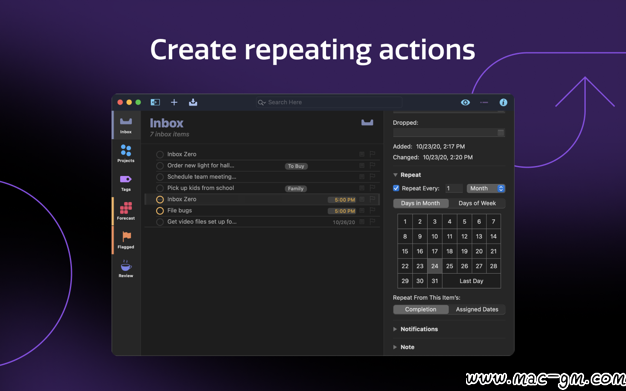This screenshot has height=391, width=626.
Task: Open the search scope dropdown arrow
Action: (264, 103)
